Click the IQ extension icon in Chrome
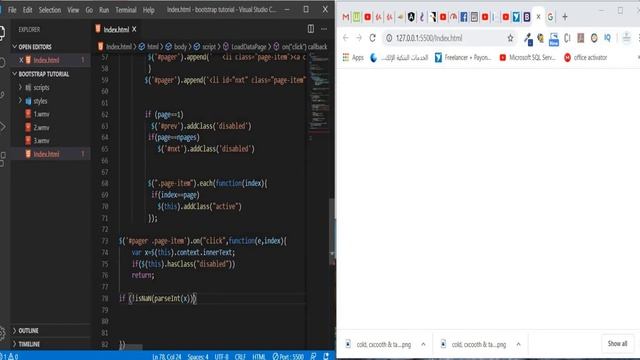Screen dimensions: 640x360 tap(607, 38)
